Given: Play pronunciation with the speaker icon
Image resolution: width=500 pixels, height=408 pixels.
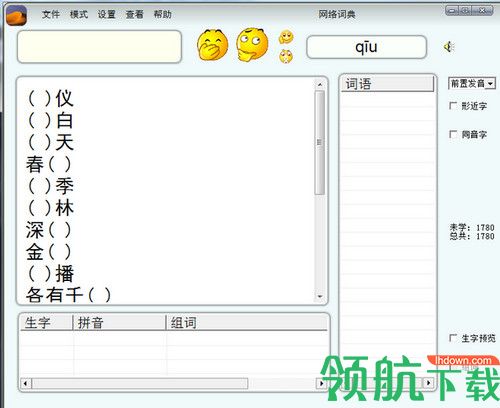Looking at the screenshot, I should (x=449, y=47).
